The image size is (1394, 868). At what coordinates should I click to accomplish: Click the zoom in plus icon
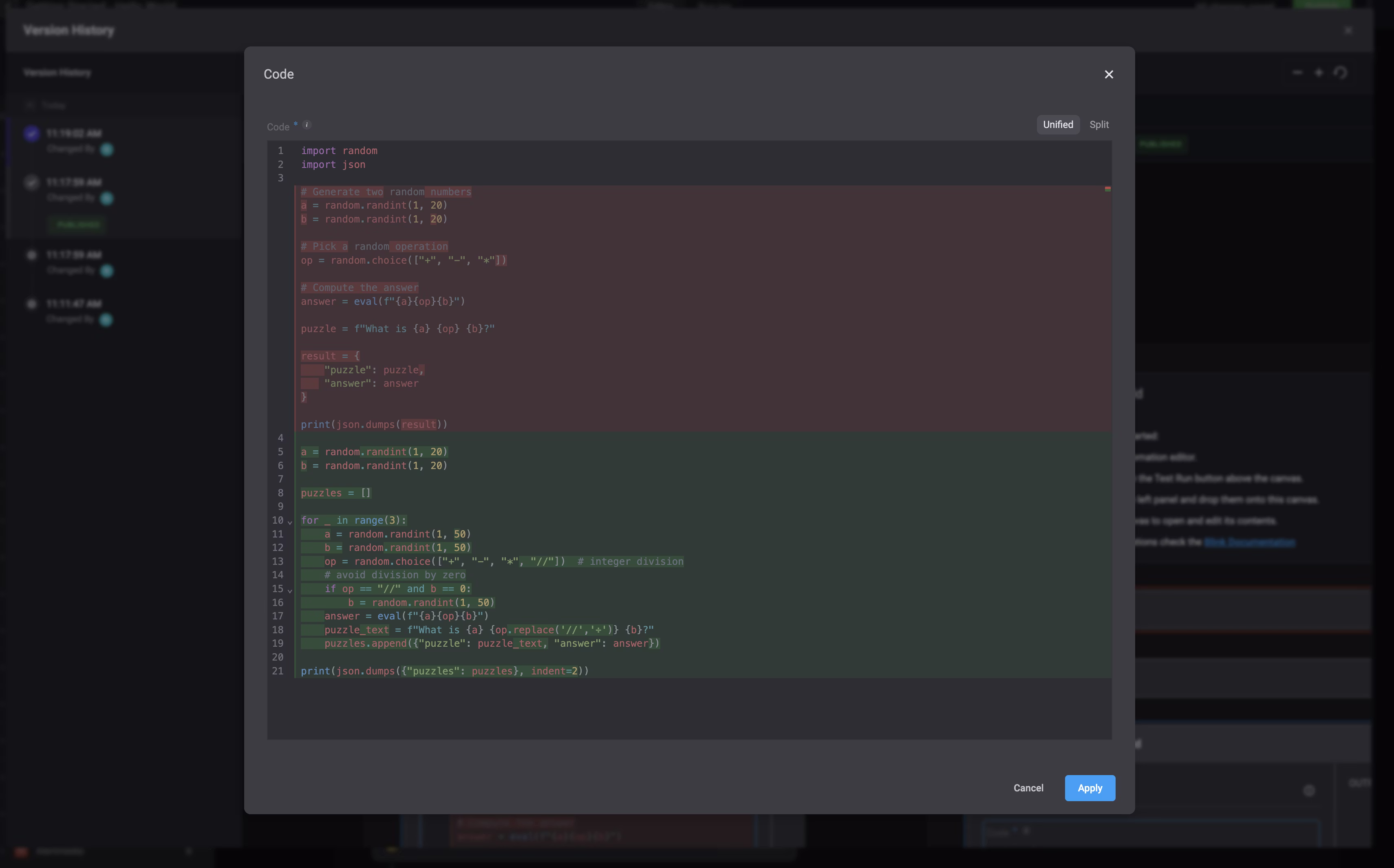(x=1319, y=73)
